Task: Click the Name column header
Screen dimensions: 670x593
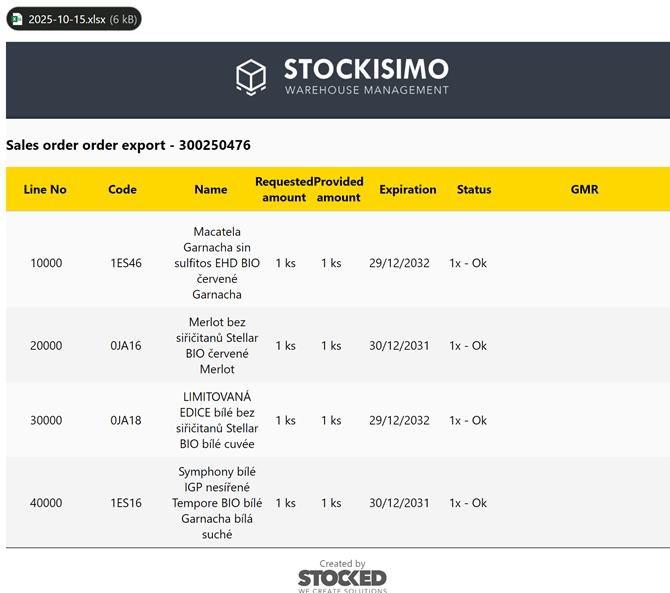Action: tap(211, 189)
